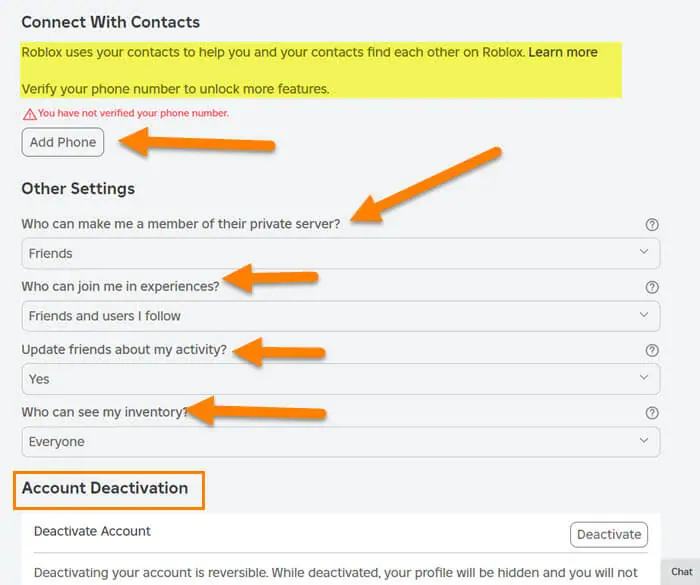Open the Chat tab in the corner
Viewport: 700px width, 585px height.
point(682,572)
